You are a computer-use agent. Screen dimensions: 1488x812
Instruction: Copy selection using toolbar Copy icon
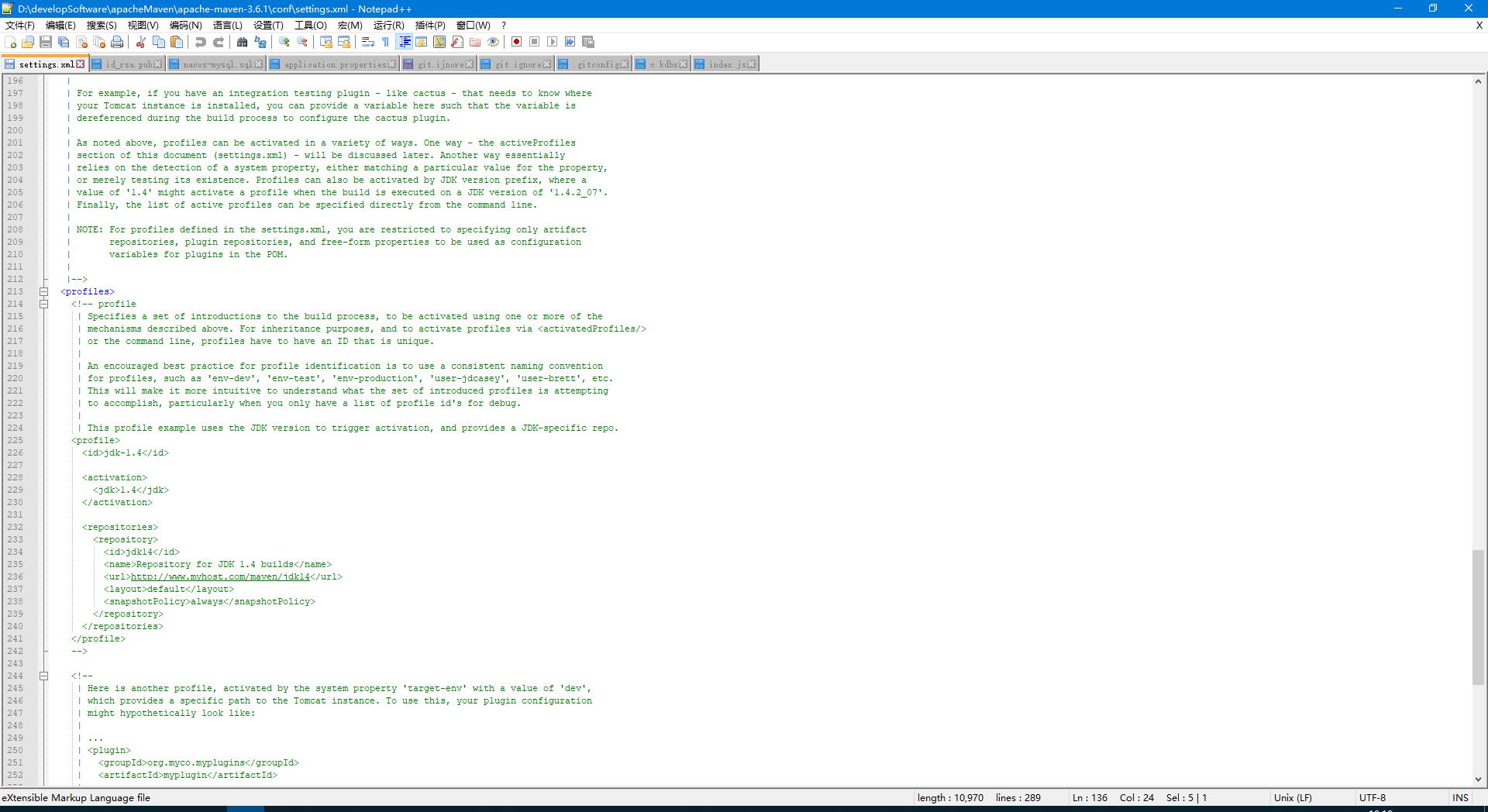click(x=159, y=42)
